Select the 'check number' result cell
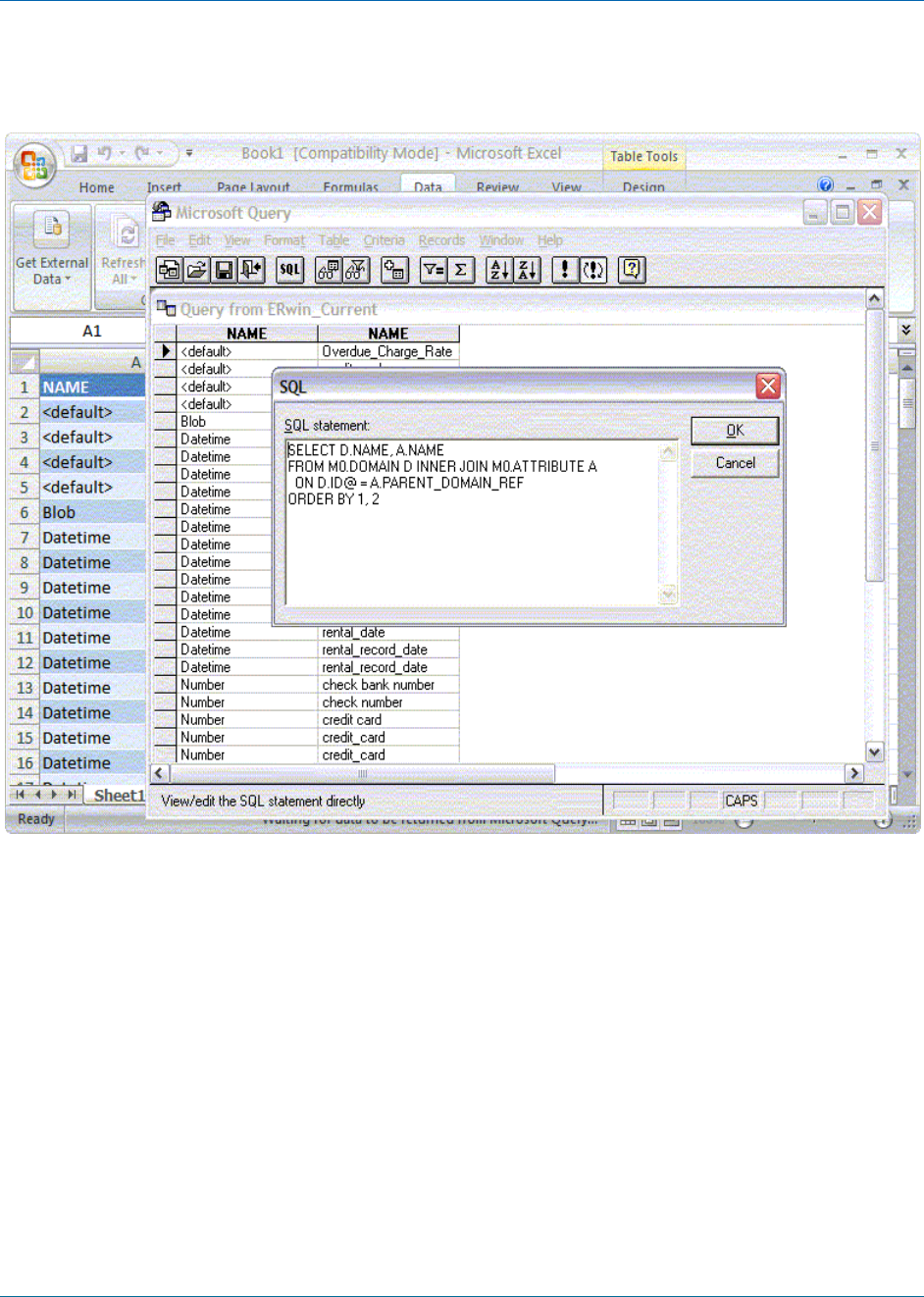 pos(388,702)
